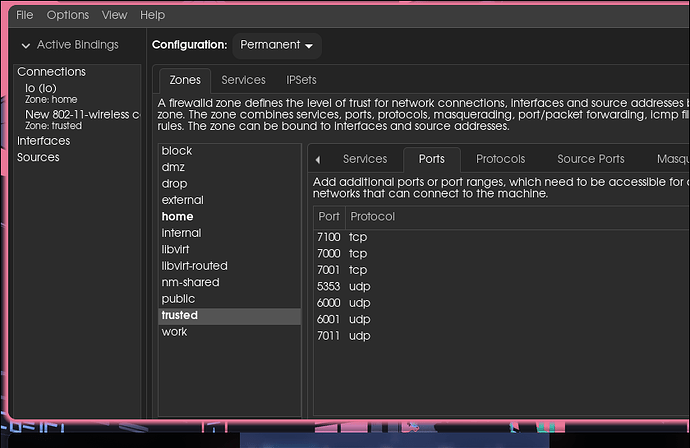Click the Sources entry
Image resolution: width=690 pixels, height=448 pixels.
38,157
